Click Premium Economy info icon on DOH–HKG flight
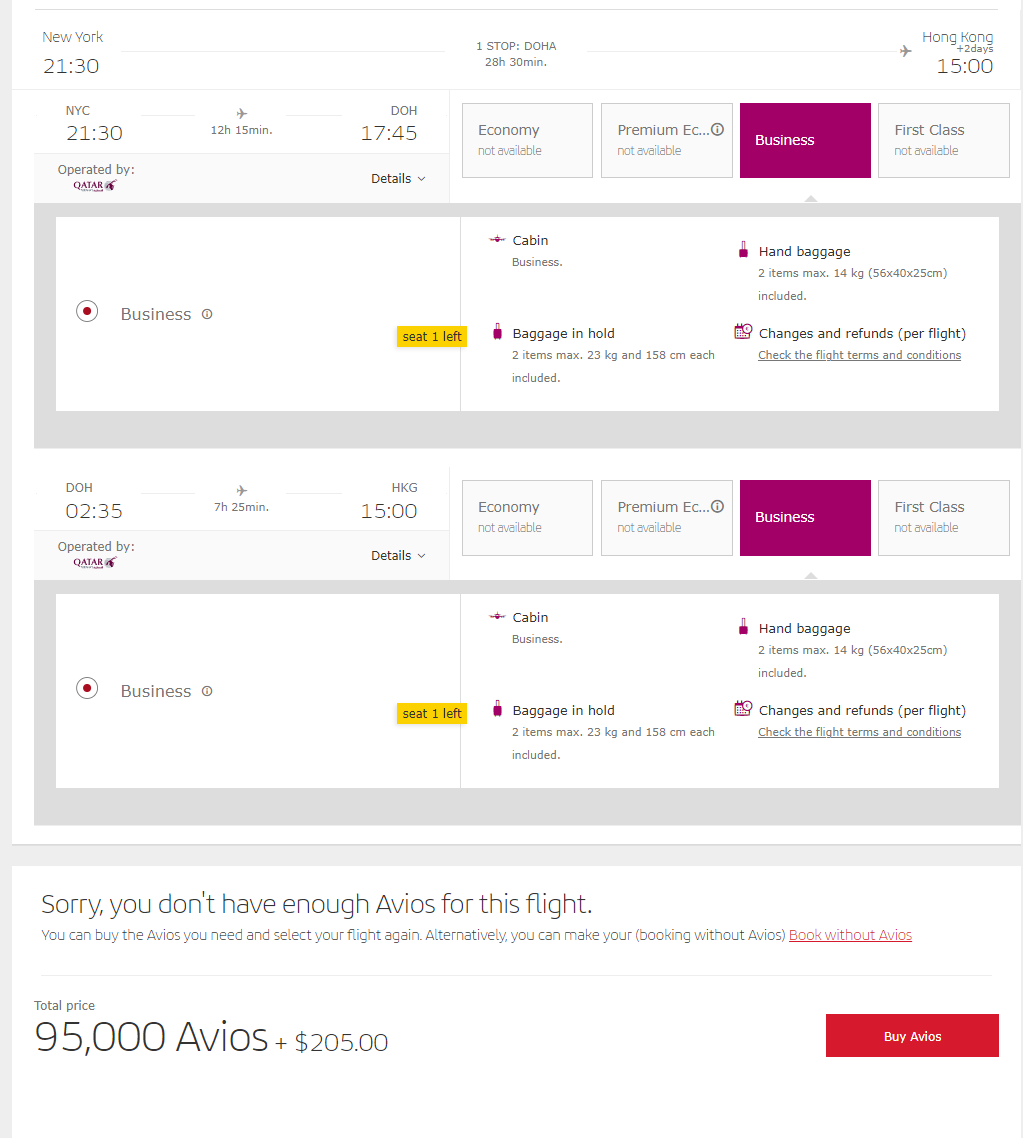 point(717,507)
